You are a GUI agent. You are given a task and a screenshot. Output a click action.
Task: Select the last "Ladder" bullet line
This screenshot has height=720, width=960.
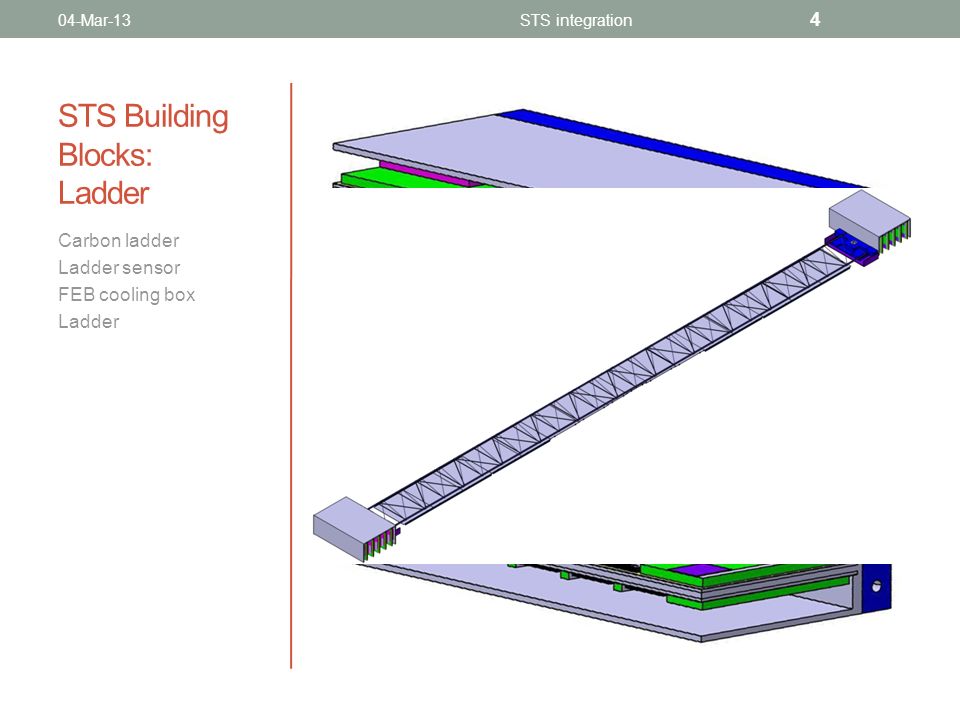tap(89, 321)
